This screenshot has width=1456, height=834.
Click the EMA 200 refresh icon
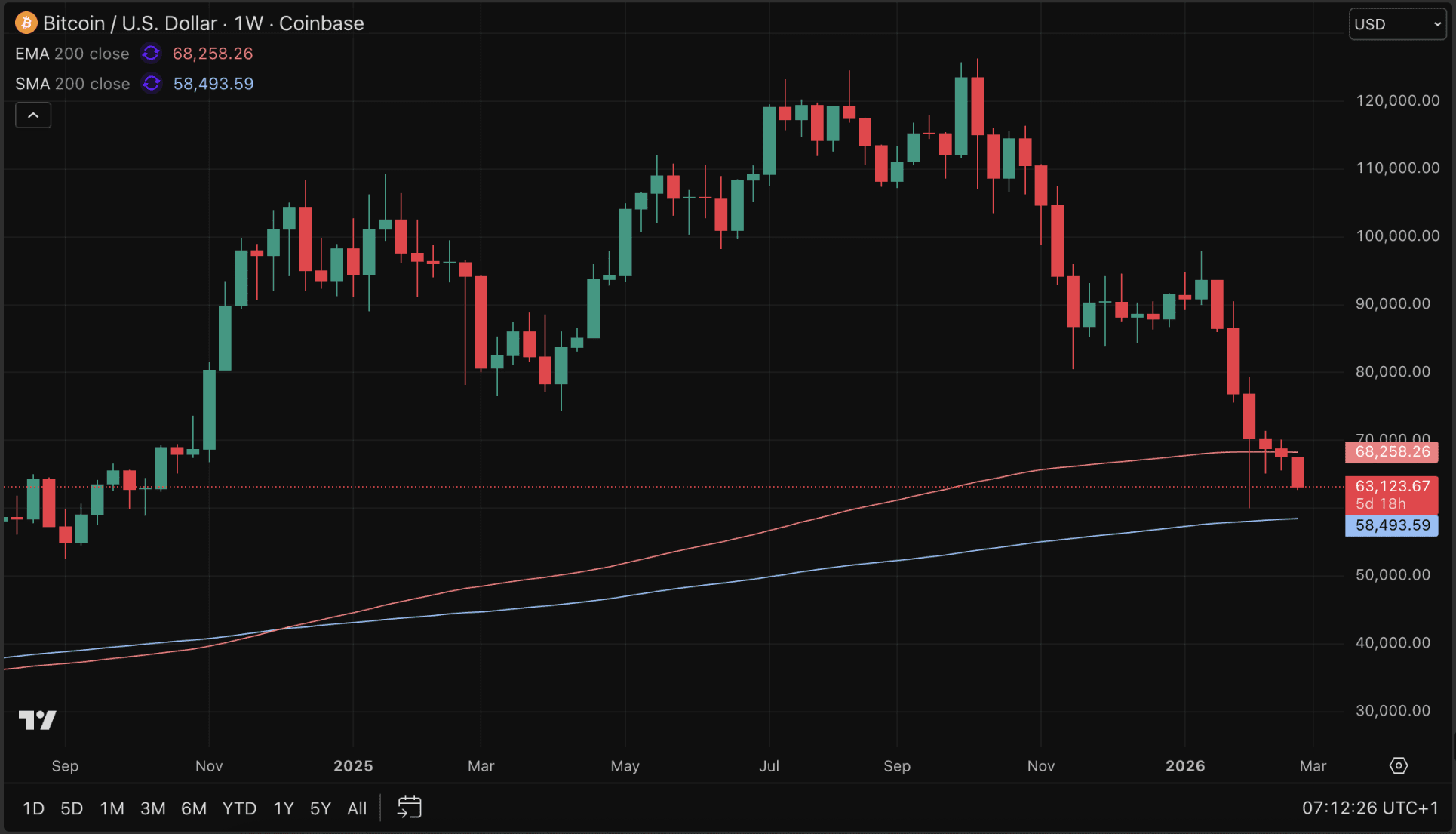pos(151,54)
